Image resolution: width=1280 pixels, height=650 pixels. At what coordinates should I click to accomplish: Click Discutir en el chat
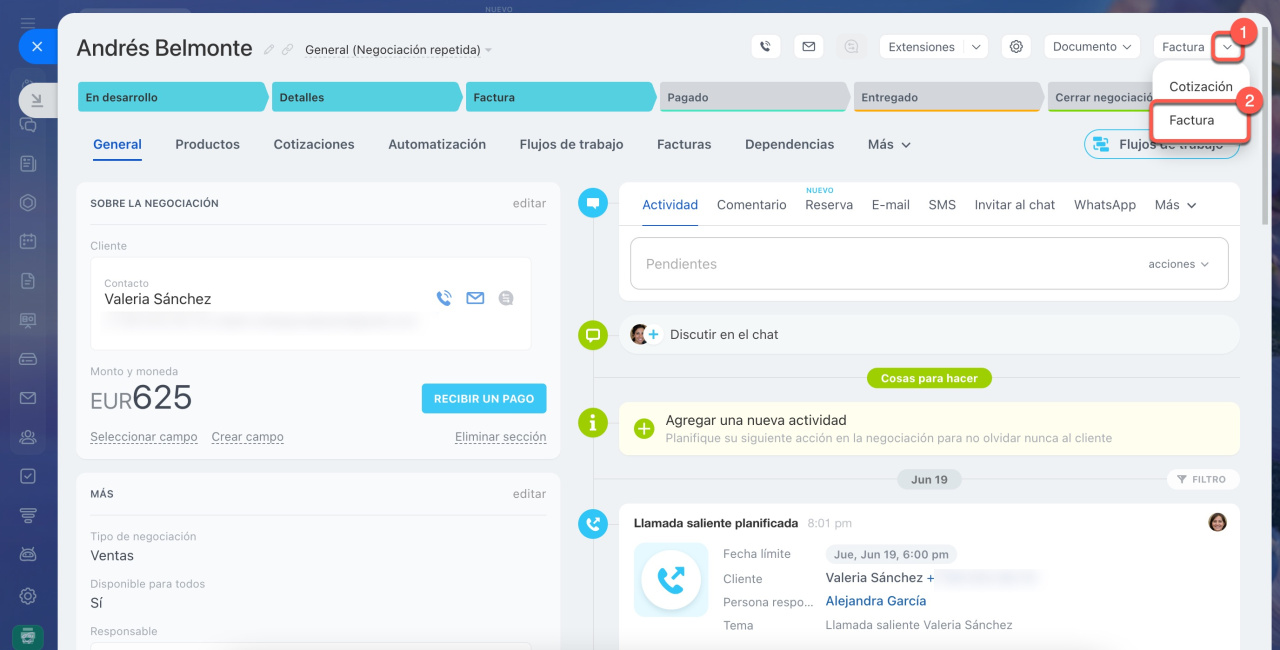(x=724, y=335)
